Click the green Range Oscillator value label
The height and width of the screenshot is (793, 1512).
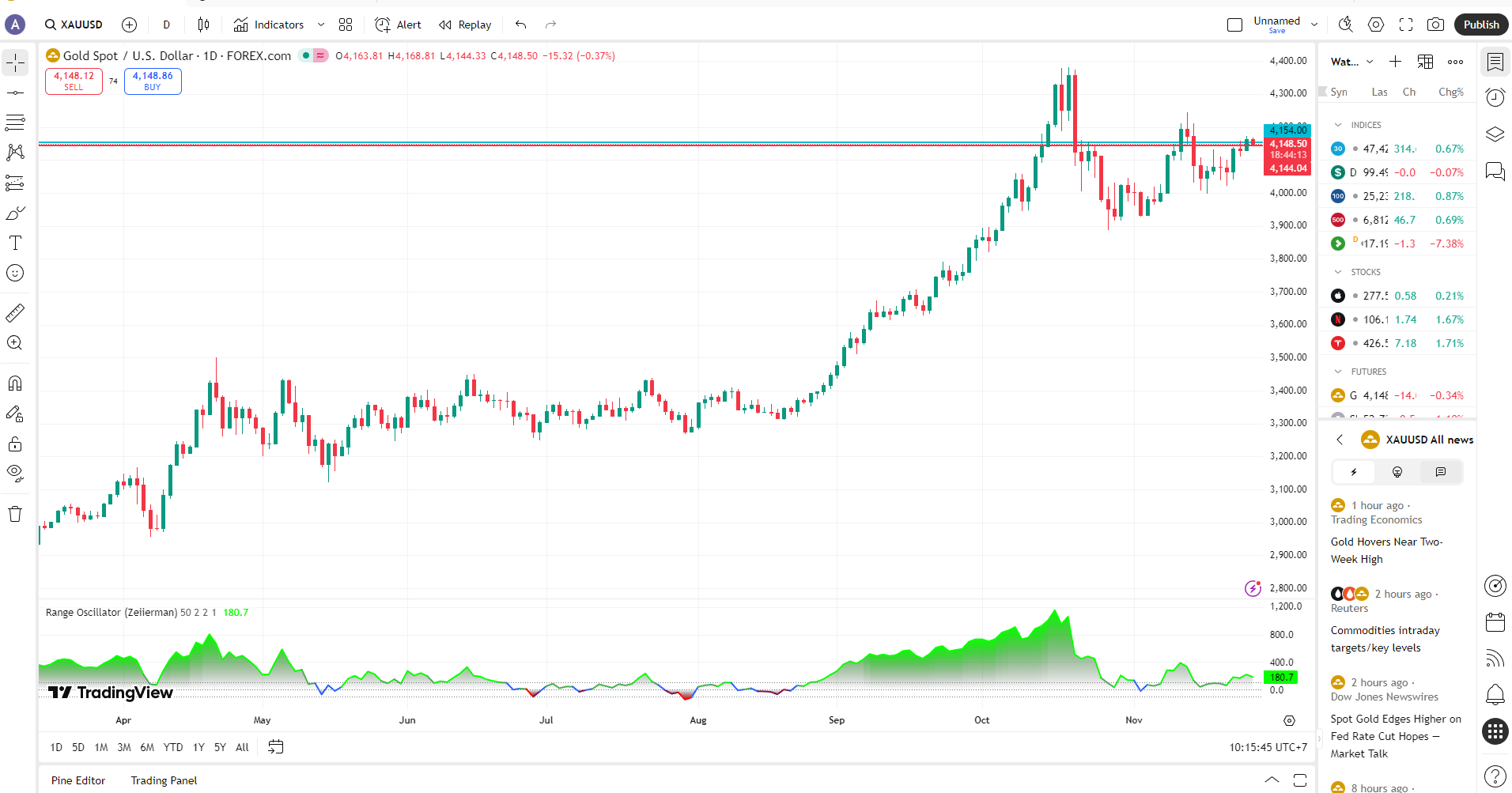[x=236, y=613]
